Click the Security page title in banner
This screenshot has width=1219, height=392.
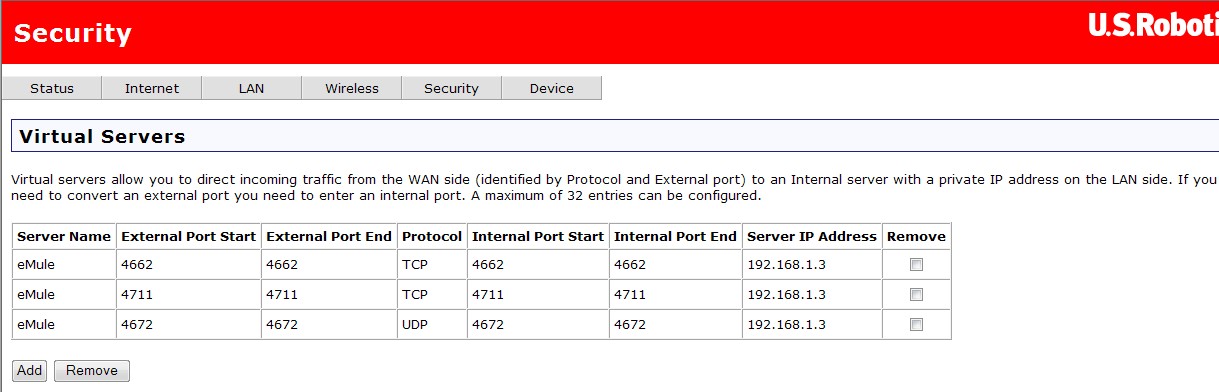point(73,34)
